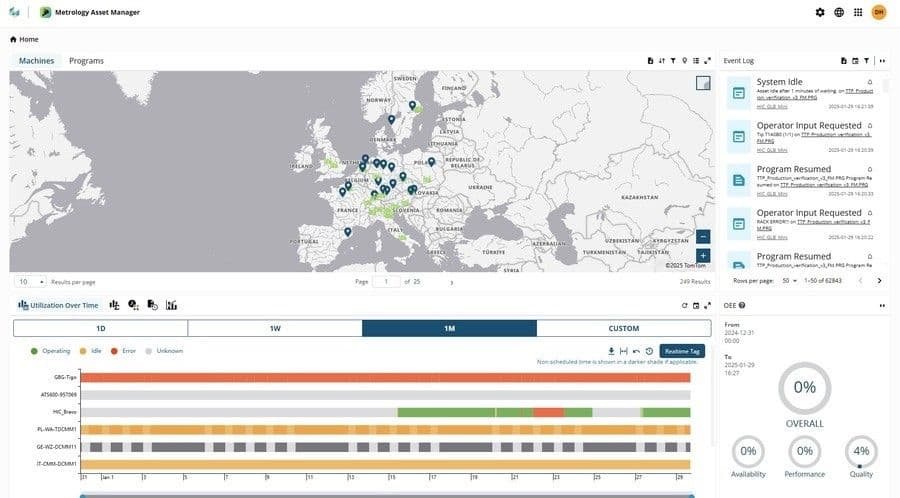Open the apps grid launcher
The image size is (900, 498).
click(858, 12)
